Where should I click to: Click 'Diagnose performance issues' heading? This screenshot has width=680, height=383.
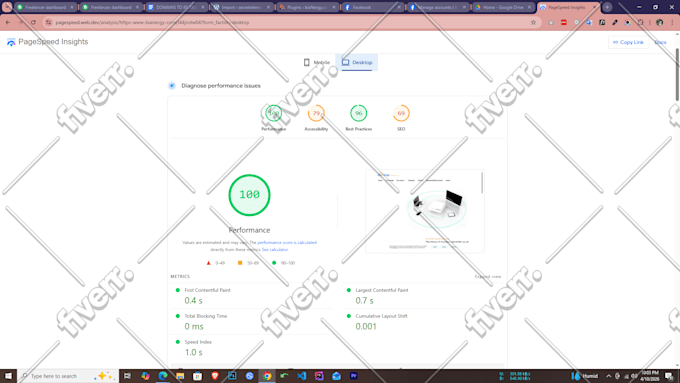tap(221, 85)
